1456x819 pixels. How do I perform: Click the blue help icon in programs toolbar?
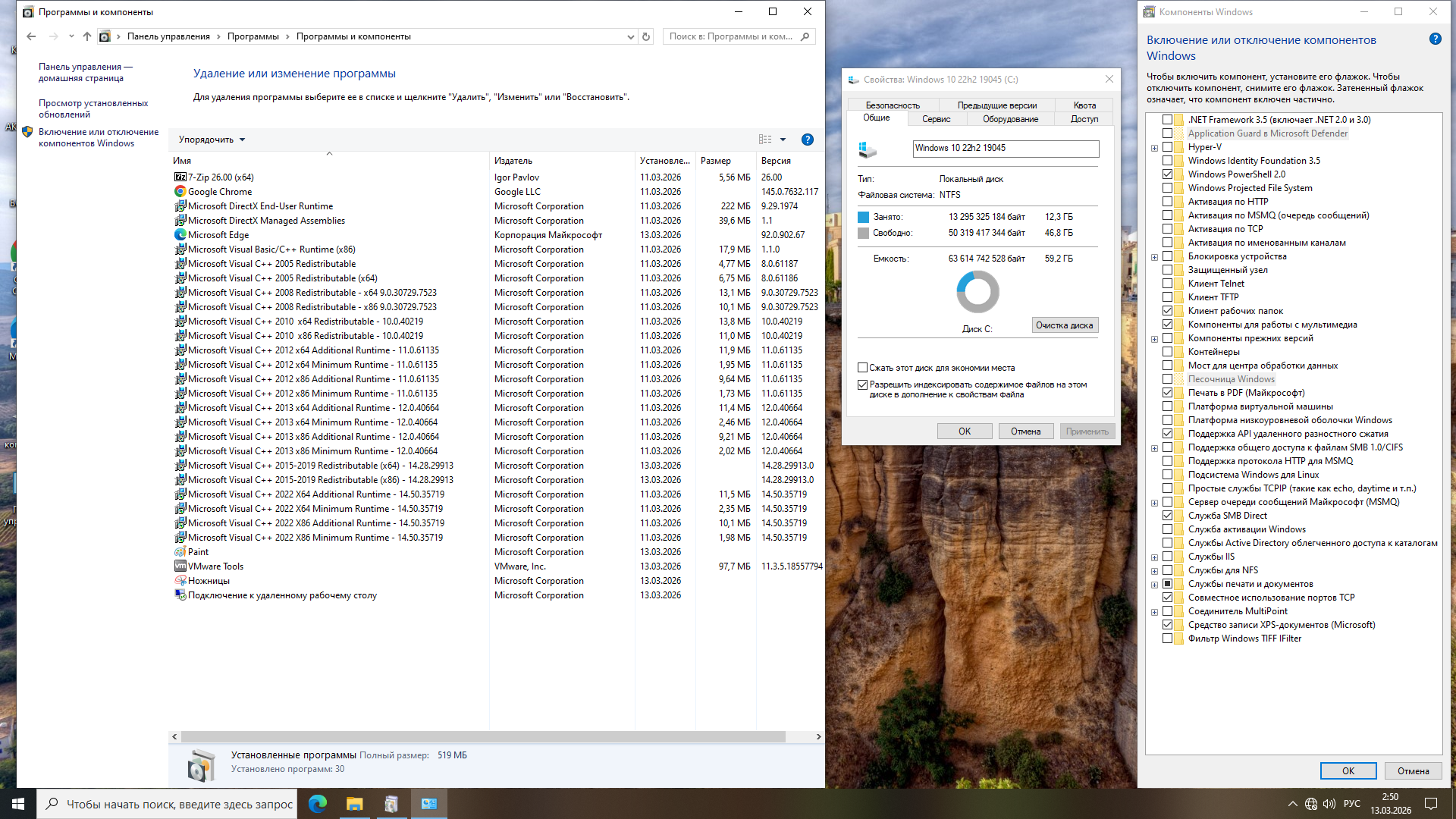coord(807,140)
